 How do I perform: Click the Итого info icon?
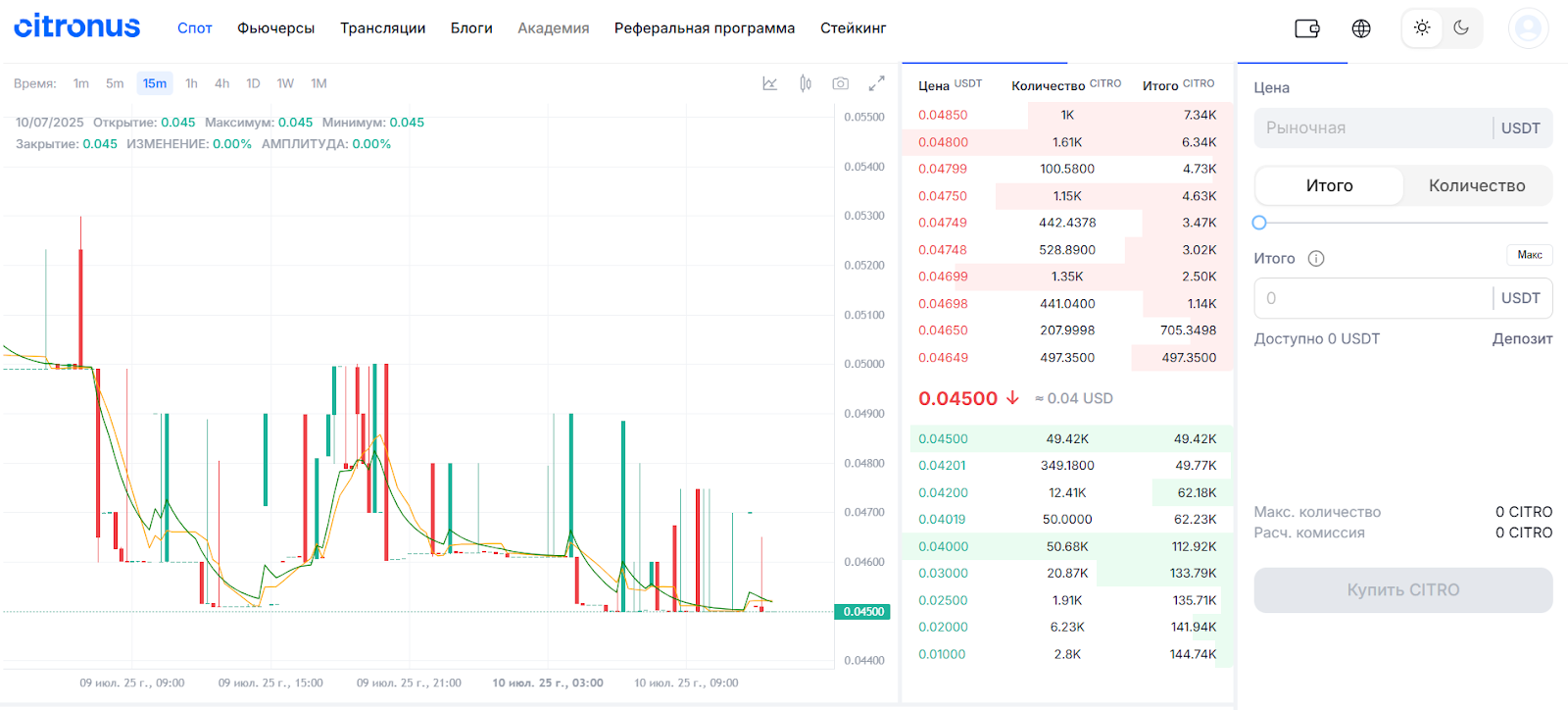[1316, 259]
